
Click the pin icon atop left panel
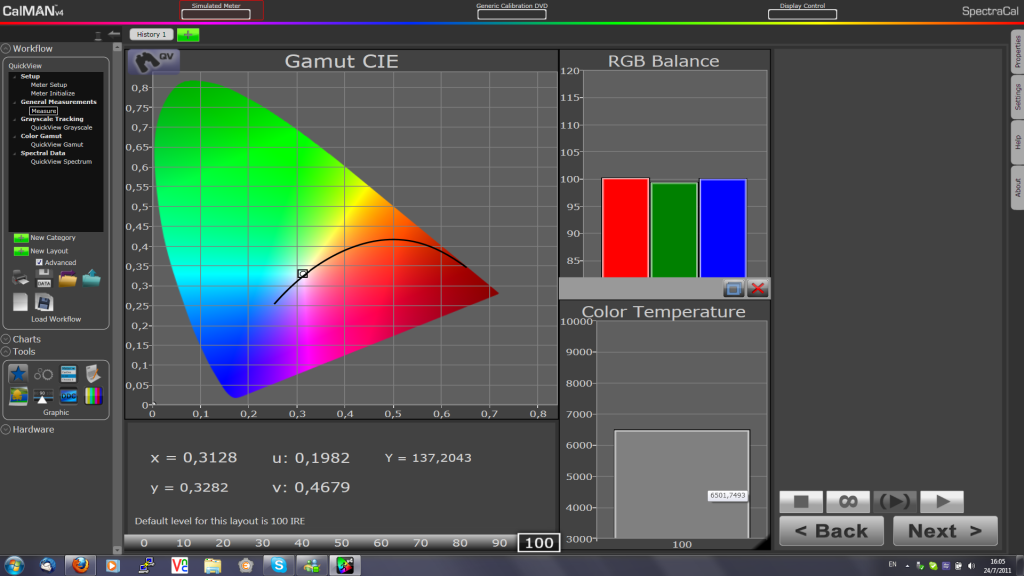point(98,35)
